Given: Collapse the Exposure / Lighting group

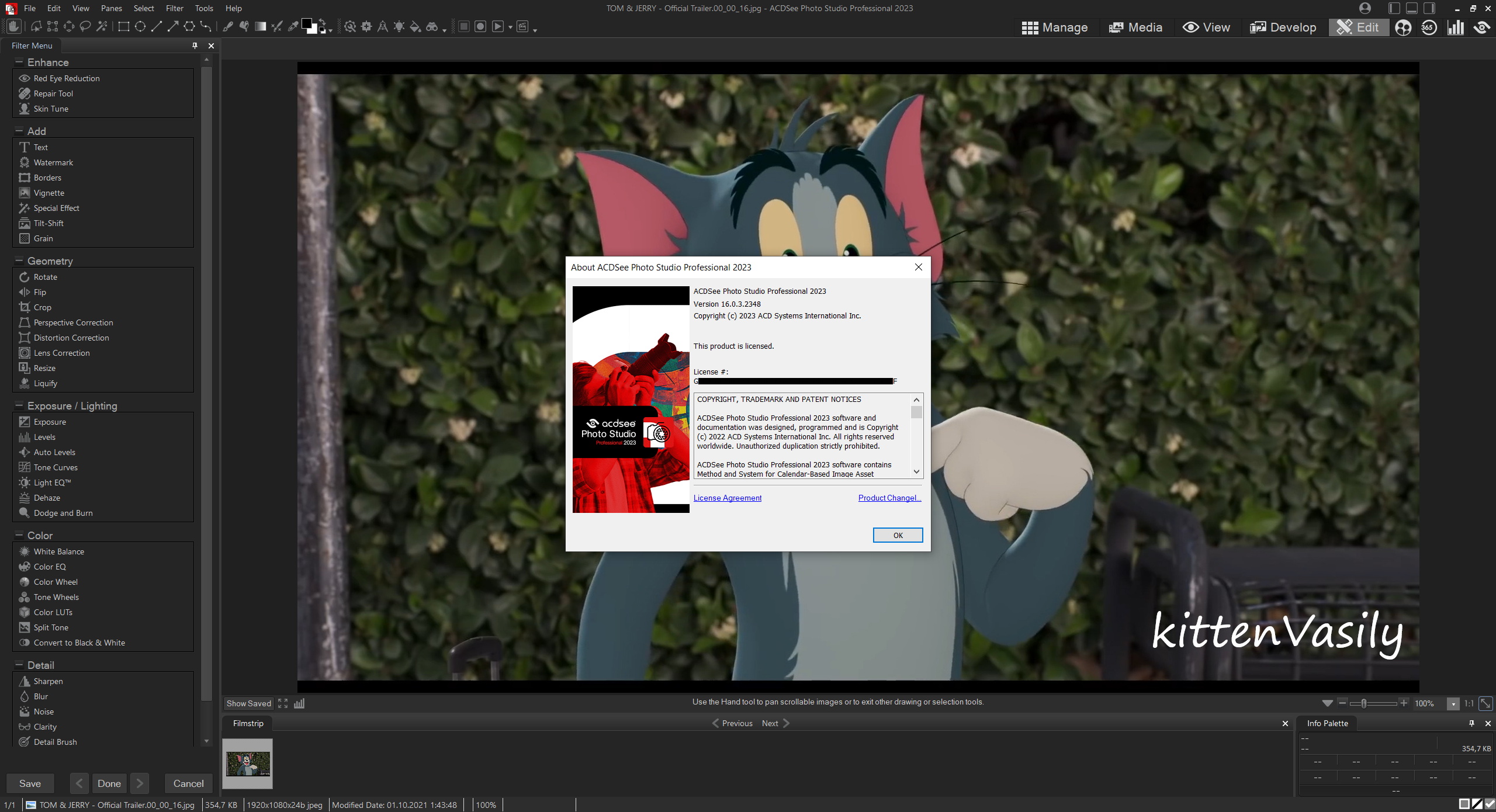Looking at the screenshot, I should tap(19, 405).
